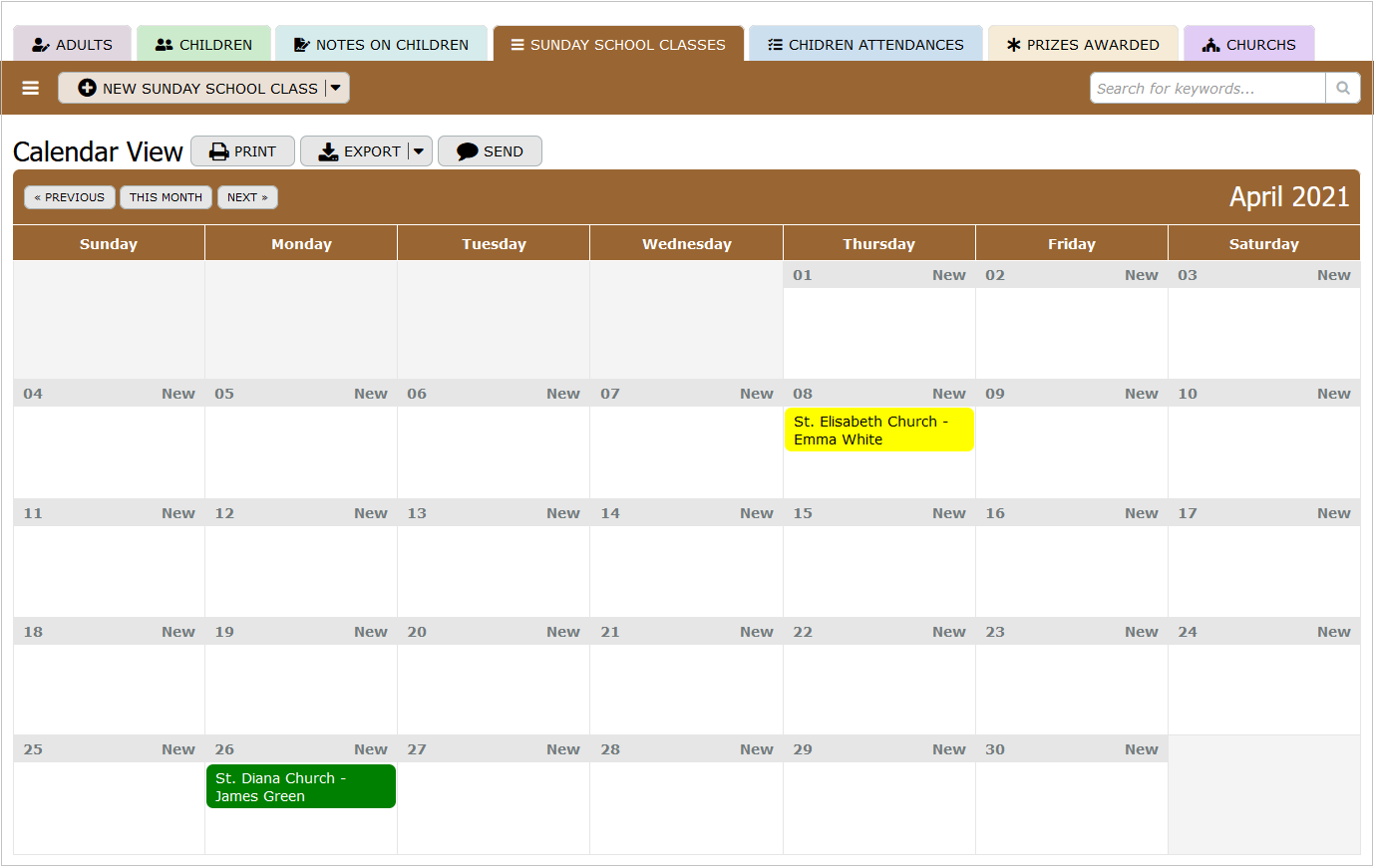Screen dimensions: 1374x868
Task: Go to the previous month
Action: point(70,197)
